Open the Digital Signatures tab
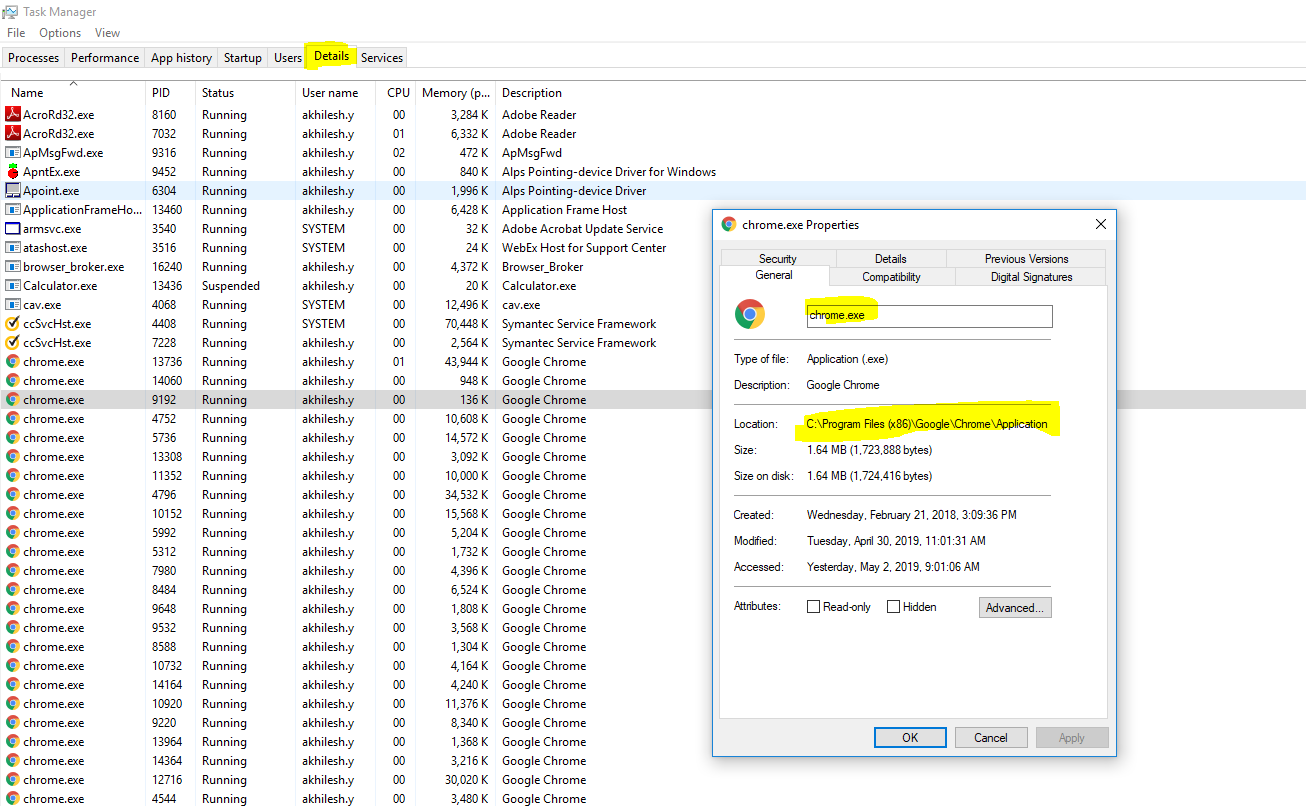 pos(1030,277)
